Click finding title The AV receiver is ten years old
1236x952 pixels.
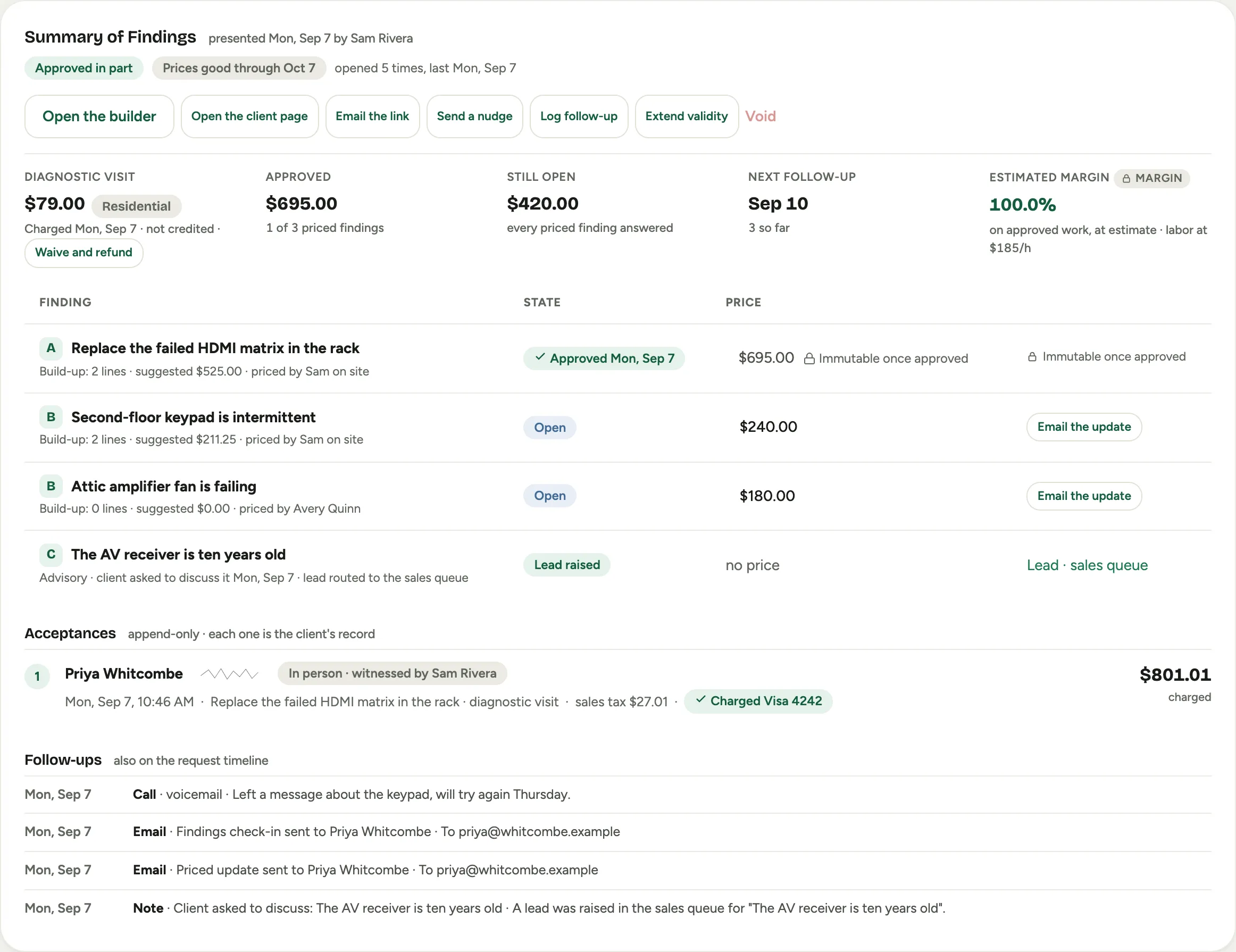click(x=178, y=554)
